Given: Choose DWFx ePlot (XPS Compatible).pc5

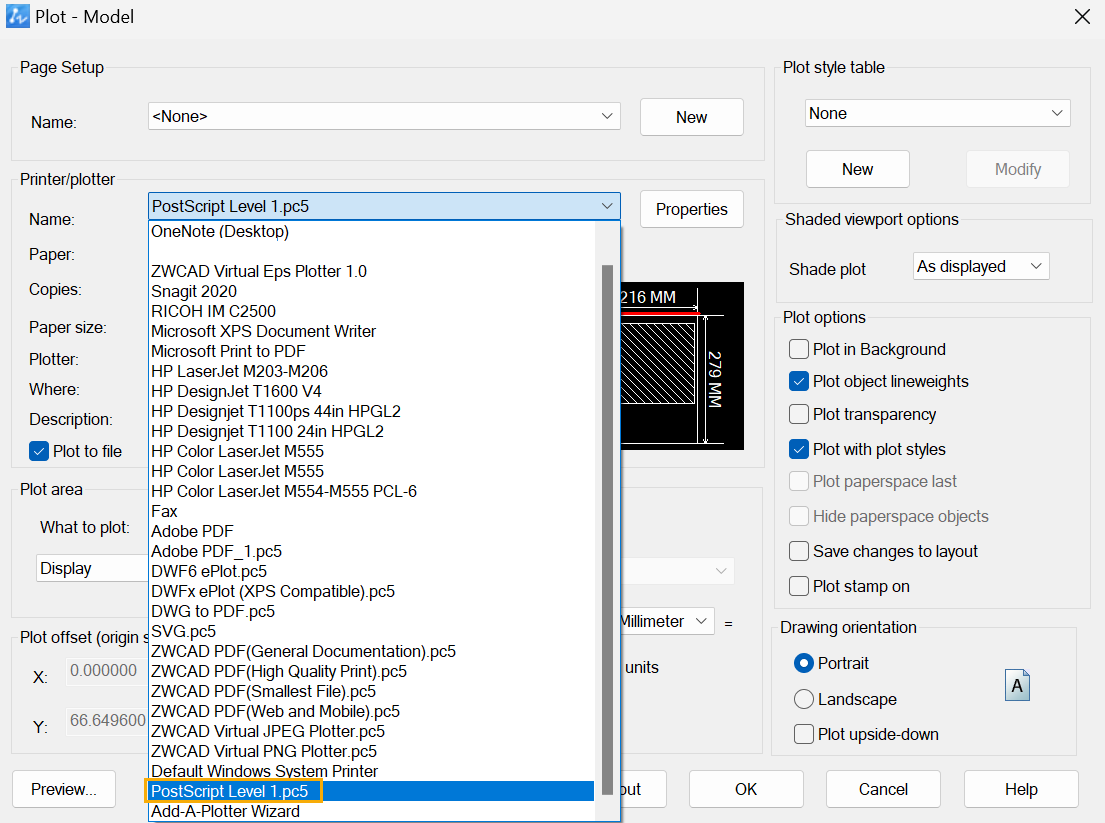Looking at the screenshot, I should pyautogui.click(x=372, y=591).
